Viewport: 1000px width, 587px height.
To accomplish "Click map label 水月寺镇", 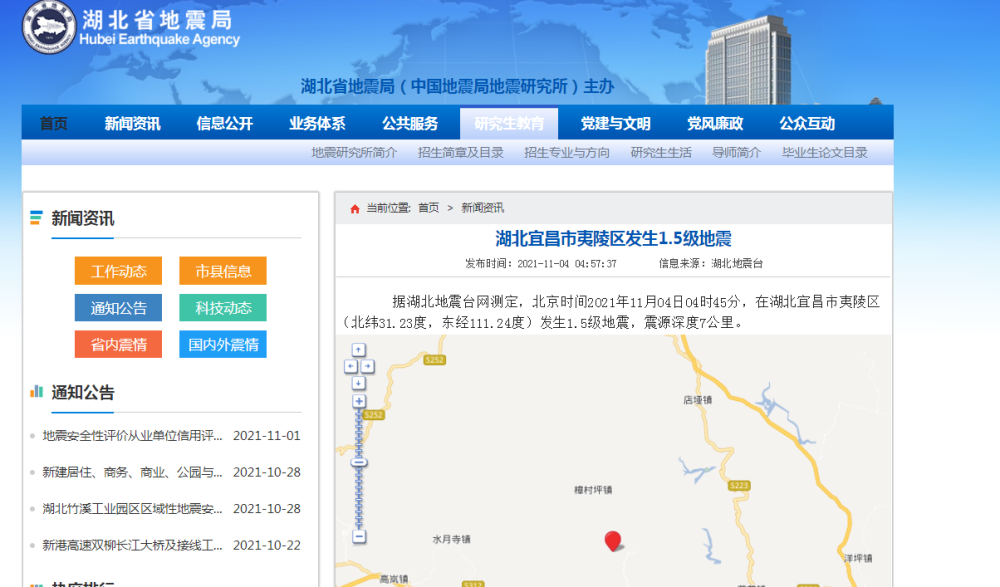I will (x=452, y=539).
